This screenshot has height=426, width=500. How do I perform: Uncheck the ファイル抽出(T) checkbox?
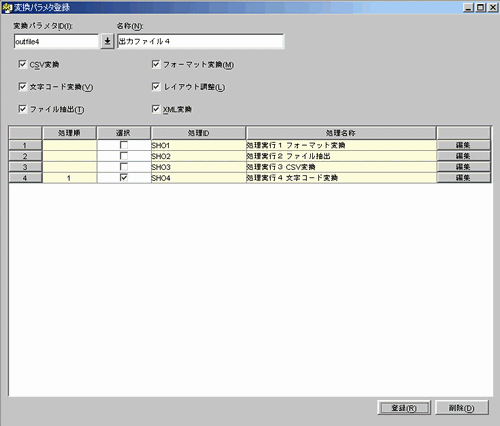pyautogui.click(x=22, y=109)
